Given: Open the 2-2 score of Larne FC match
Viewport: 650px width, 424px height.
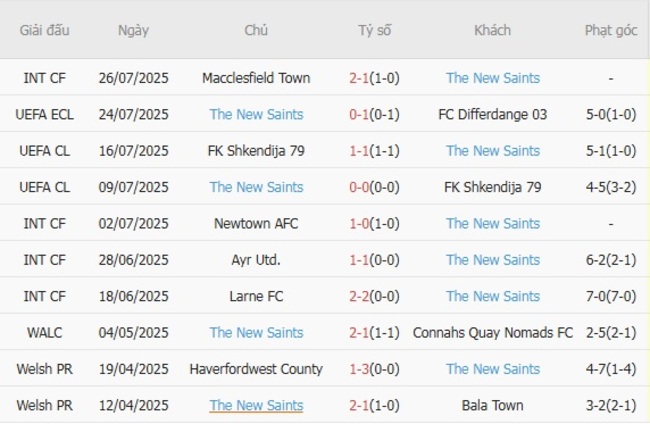Looking at the screenshot, I should tap(361, 296).
